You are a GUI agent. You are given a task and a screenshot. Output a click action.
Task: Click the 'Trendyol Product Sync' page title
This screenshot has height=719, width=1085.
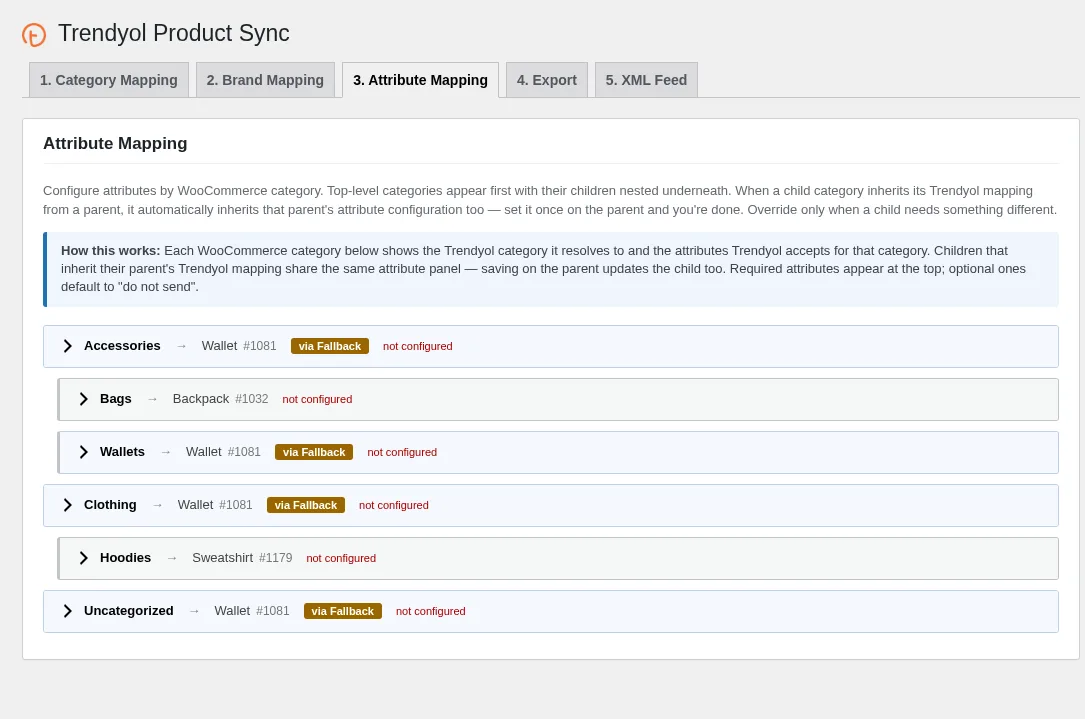coord(174,33)
